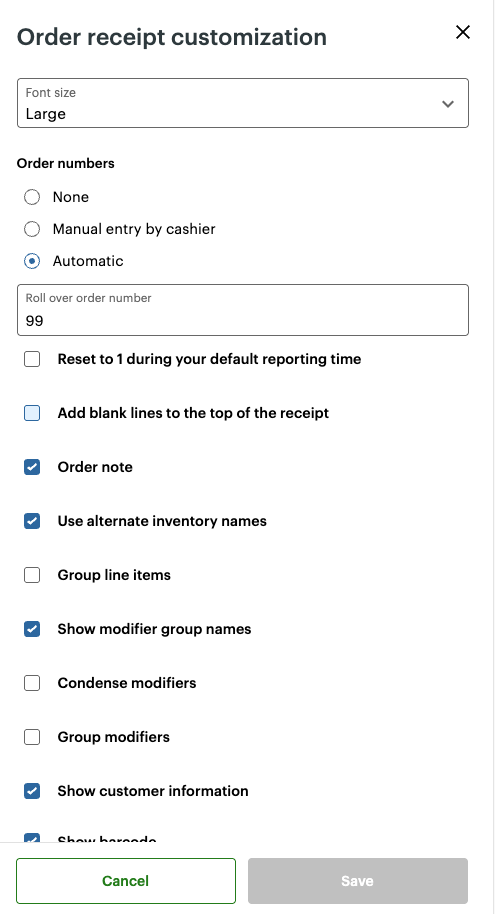Click the Large font size value

point(45,114)
